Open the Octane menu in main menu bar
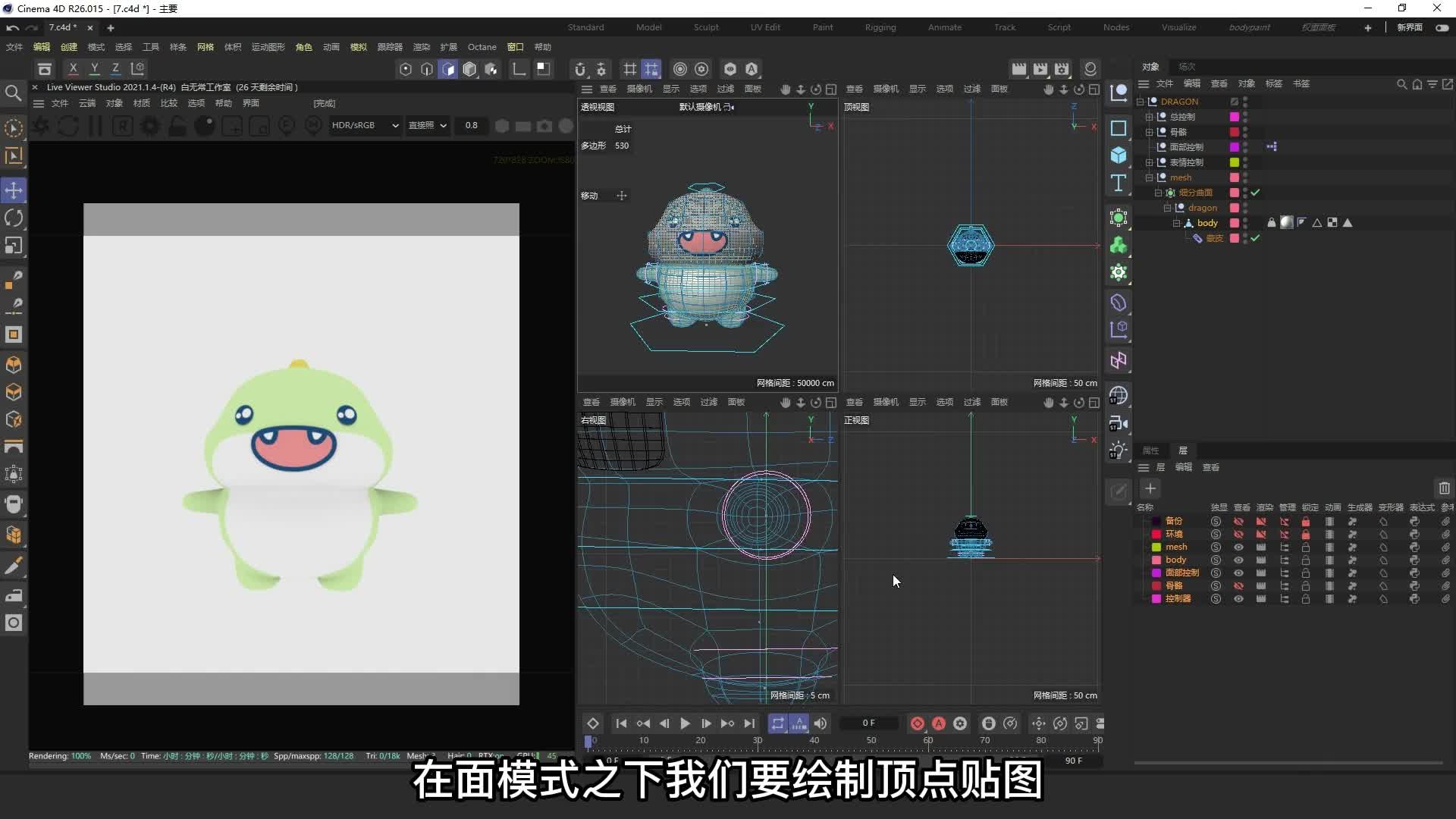The width and height of the screenshot is (1456, 819). pos(482,47)
